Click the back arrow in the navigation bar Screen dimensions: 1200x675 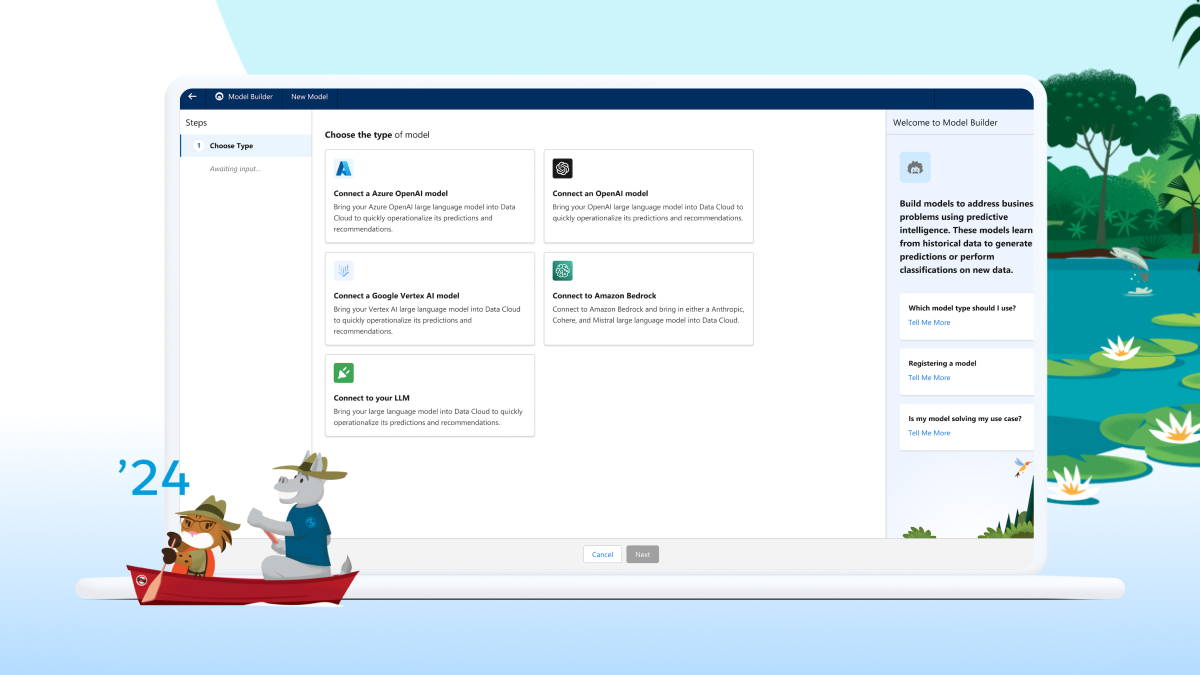click(x=191, y=97)
